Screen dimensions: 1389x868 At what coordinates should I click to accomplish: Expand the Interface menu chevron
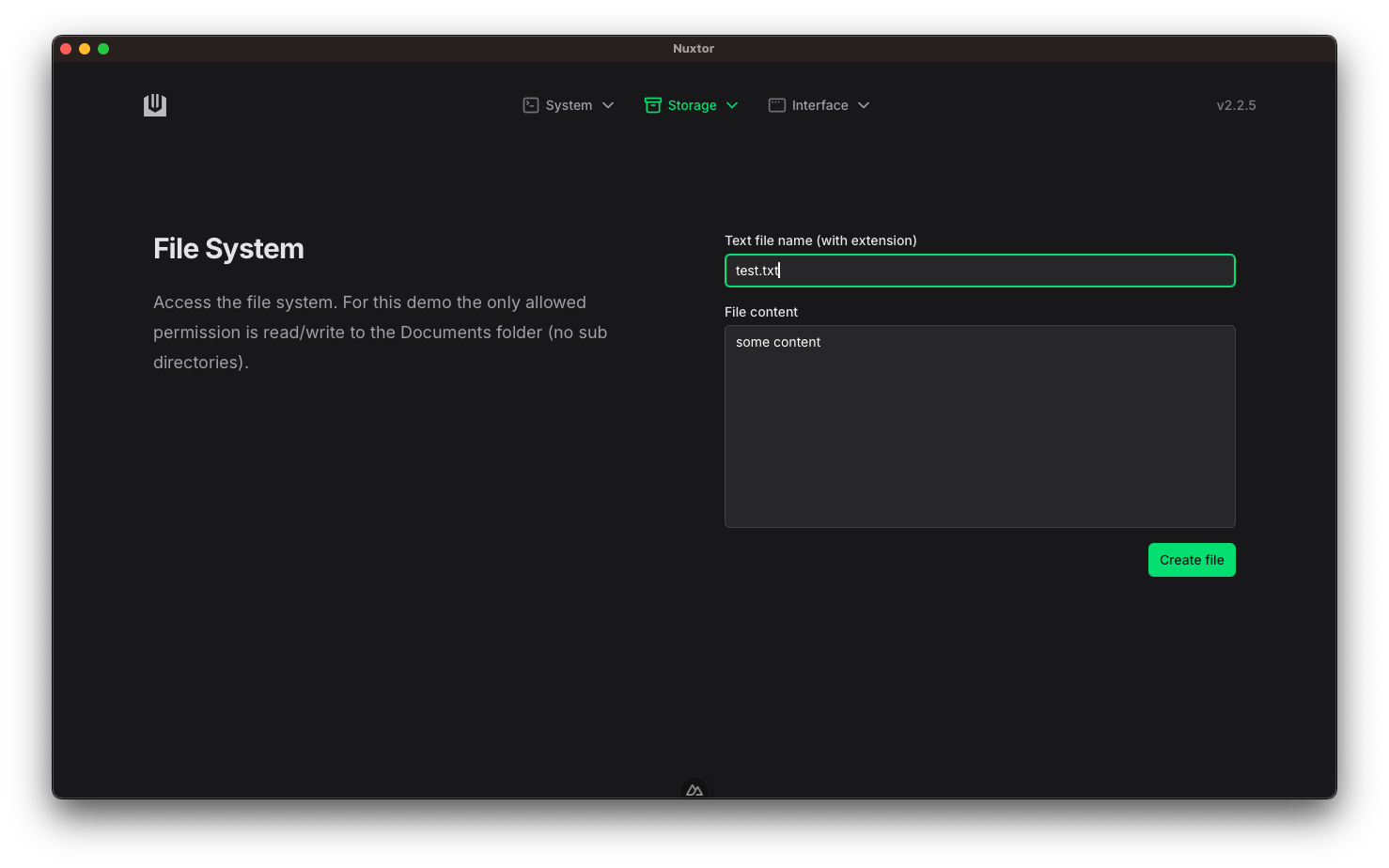point(864,105)
